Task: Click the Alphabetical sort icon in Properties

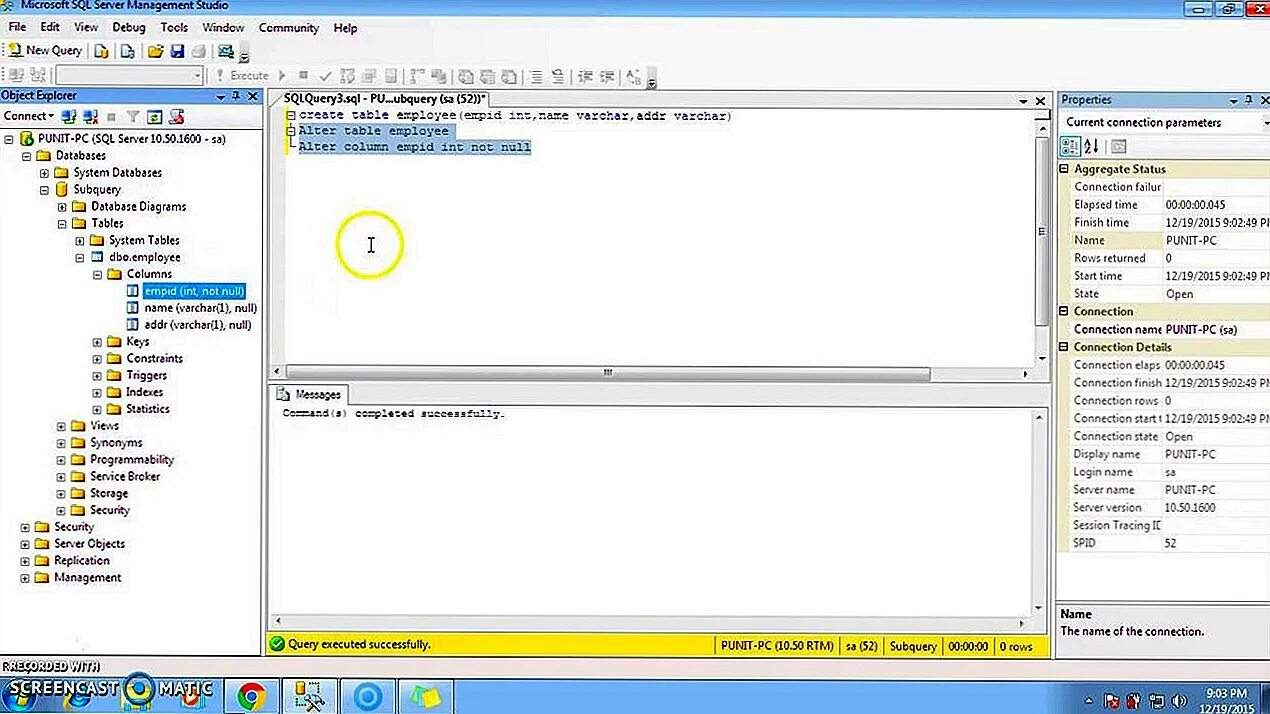Action: 1091,146
